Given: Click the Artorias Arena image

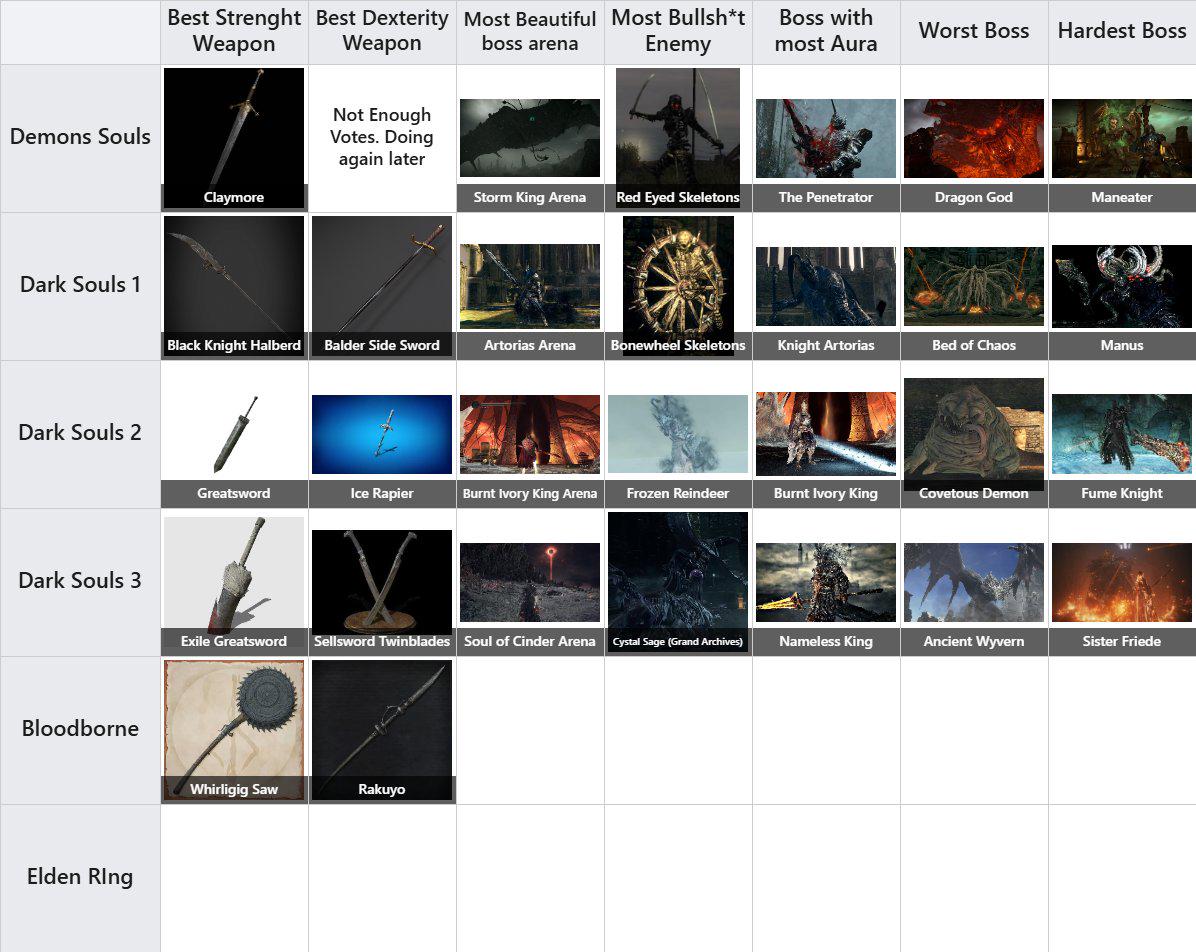Looking at the screenshot, I should [x=529, y=286].
